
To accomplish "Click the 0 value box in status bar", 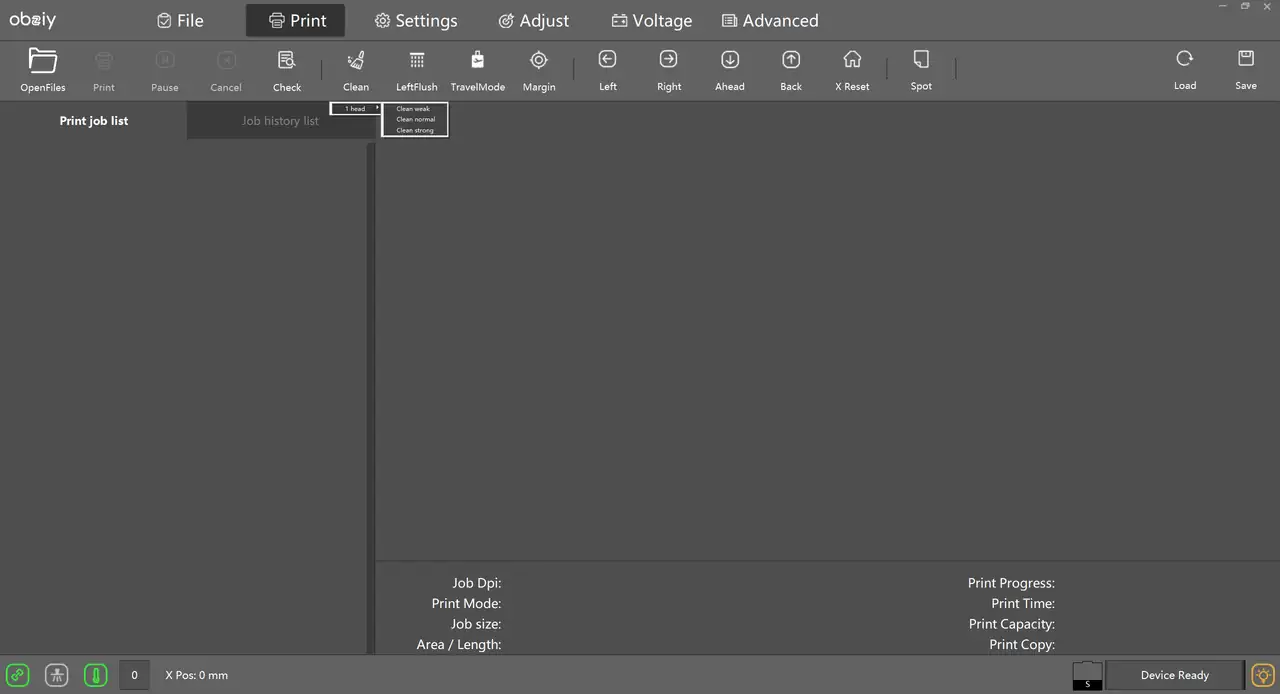I will tap(134, 675).
